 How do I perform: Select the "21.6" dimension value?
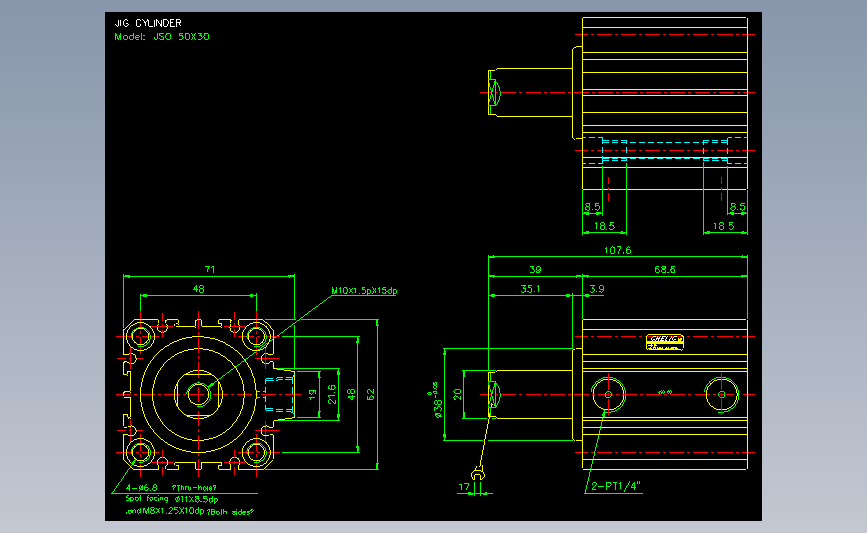332,394
